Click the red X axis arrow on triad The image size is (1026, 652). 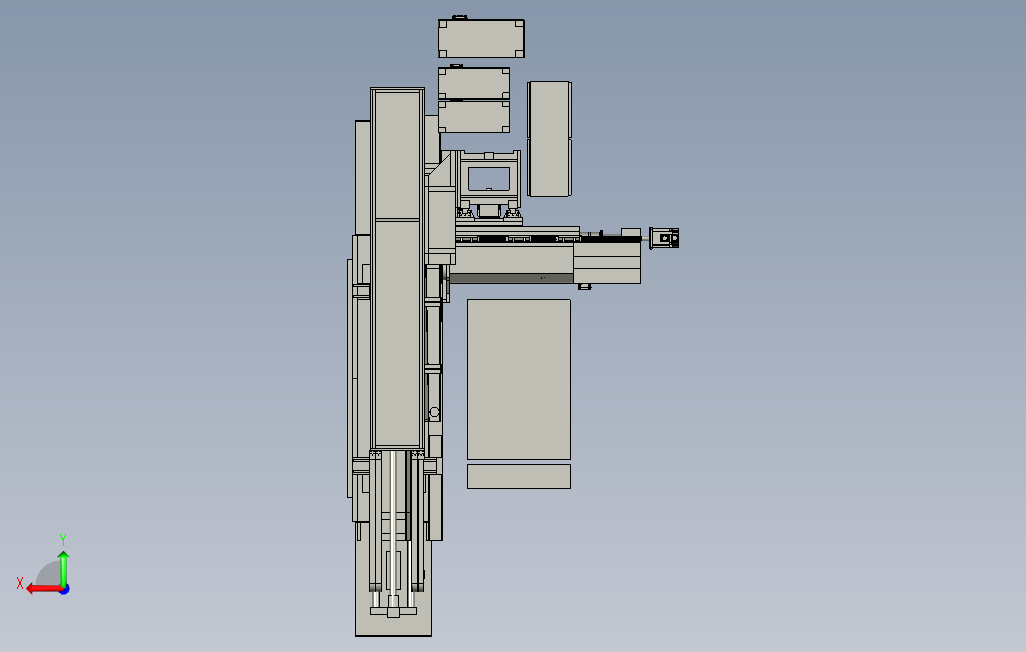pos(44,589)
